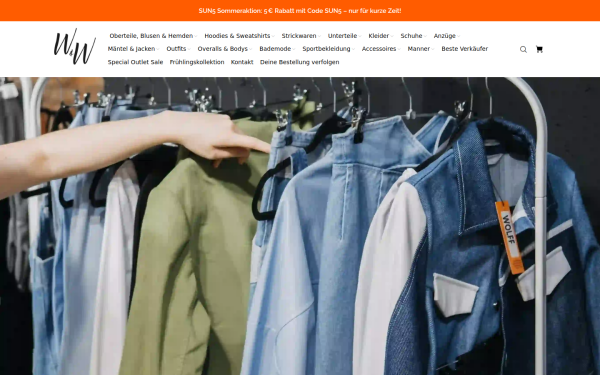Screen dimensions: 600x375
Task: Open Kleider menu
Action: pyautogui.click(x=378, y=36)
